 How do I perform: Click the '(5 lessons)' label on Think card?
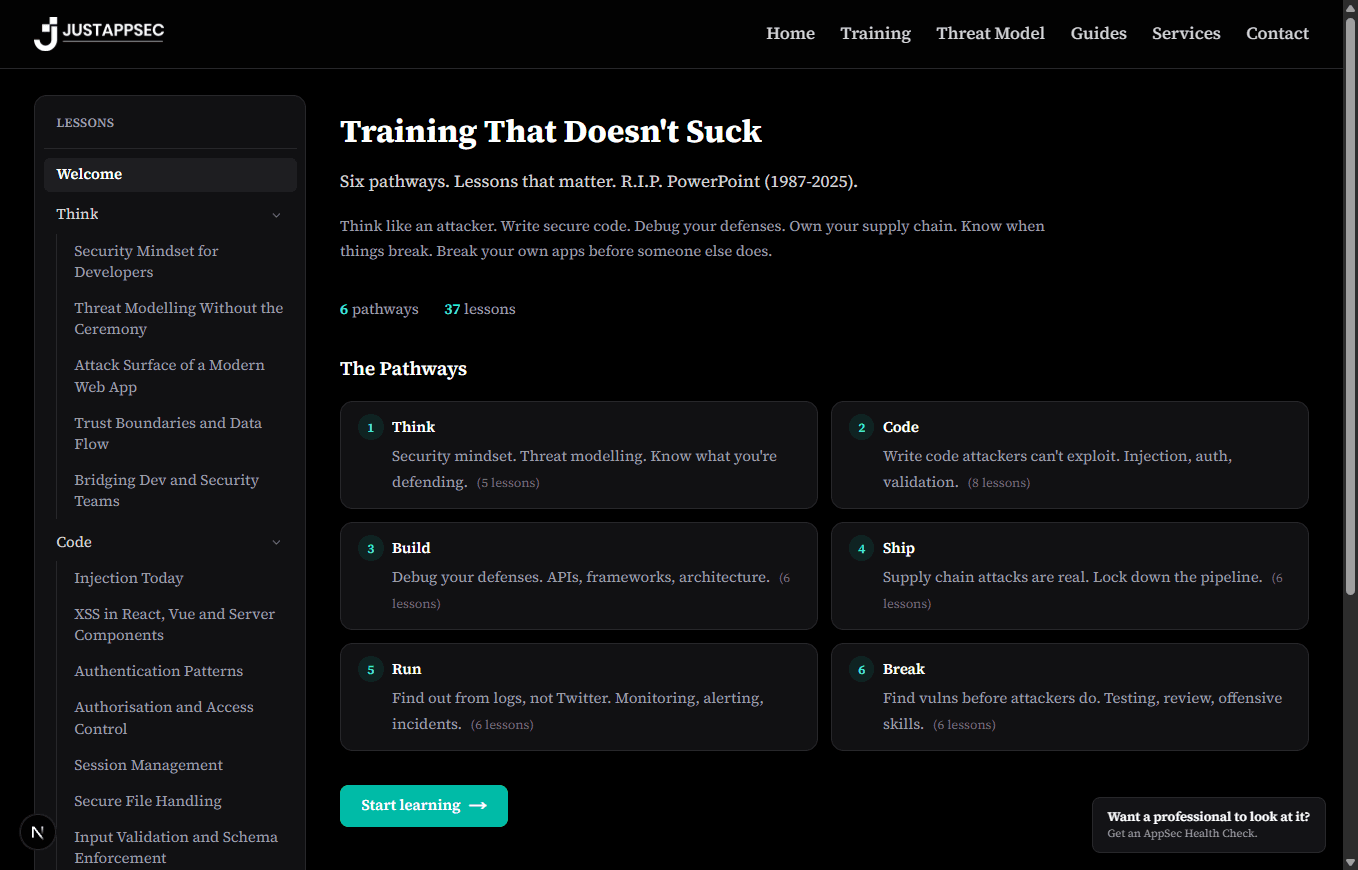[x=508, y=483]
